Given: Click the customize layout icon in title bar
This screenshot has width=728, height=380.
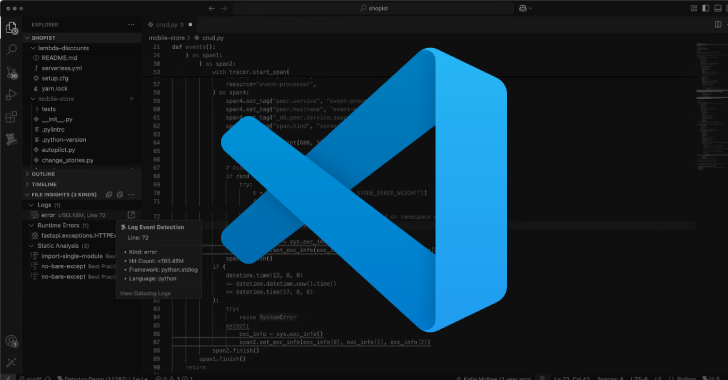Looking at the screenshot, I should point(694,8).
